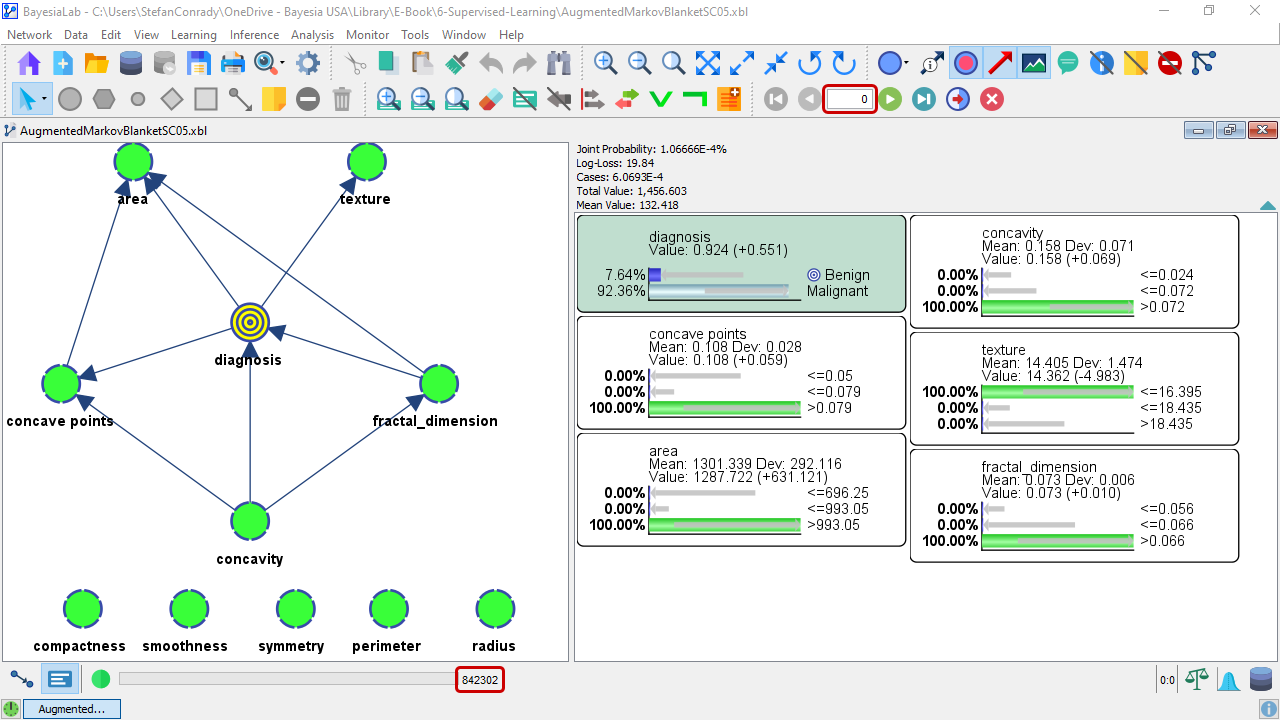The width and height of the screenshot is (1280, 720).
Task: Open search with the binoculars icon
Action: (x=559, y=63)
